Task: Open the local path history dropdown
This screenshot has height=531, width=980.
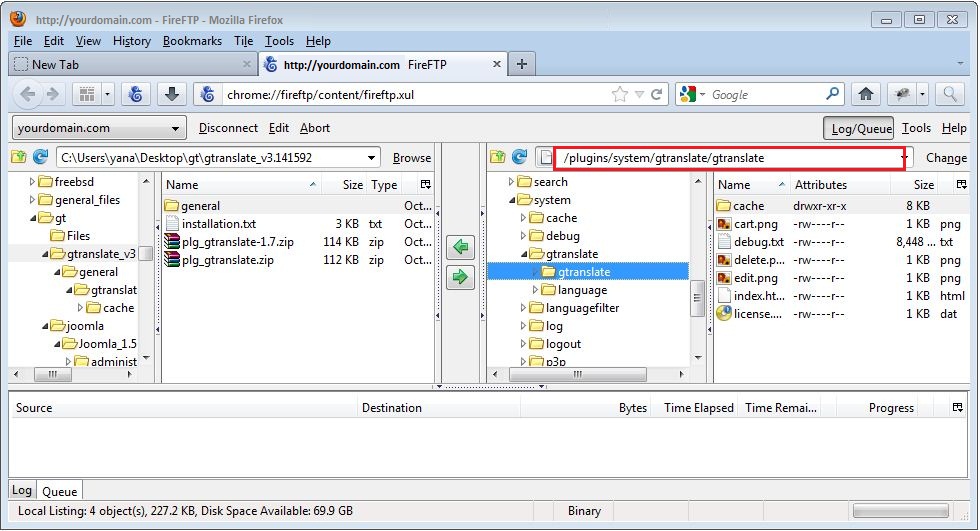Action: pyautogui.click(x=371, y=157)
